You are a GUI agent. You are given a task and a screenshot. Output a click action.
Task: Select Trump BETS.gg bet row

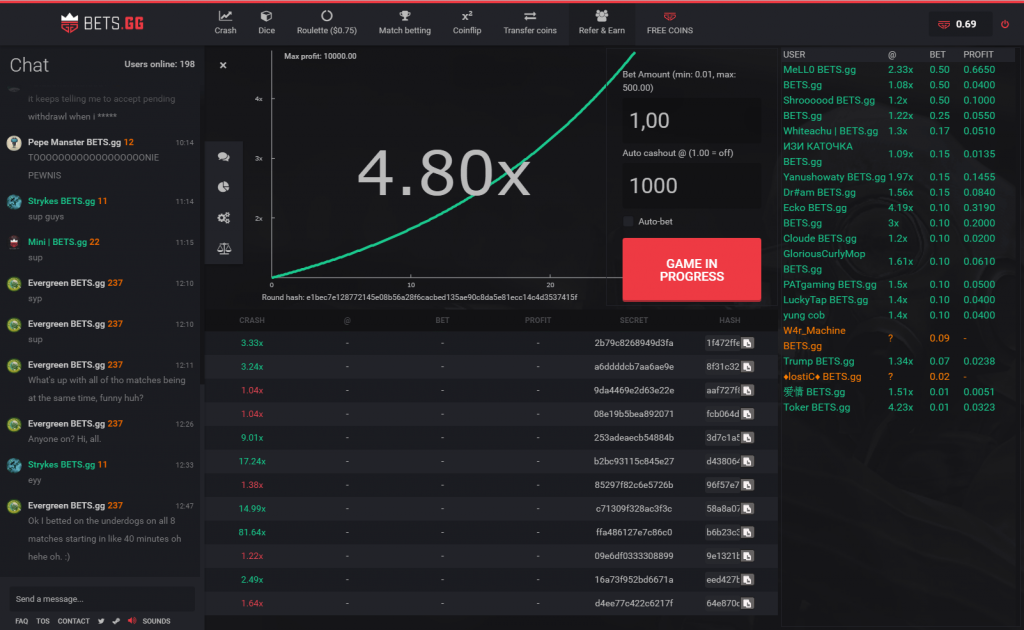[898, 361]
